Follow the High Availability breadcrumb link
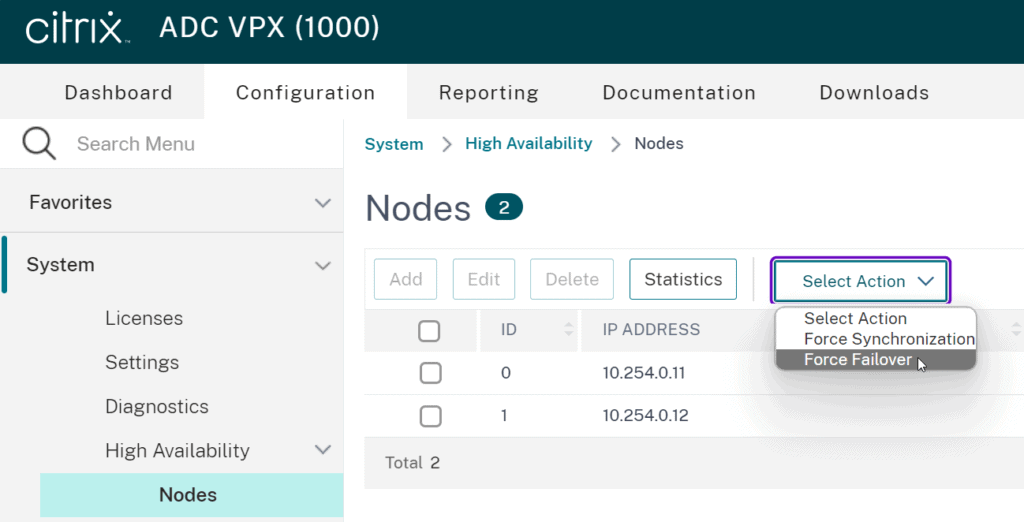Image resolution: width=1024 pixels, height=522 pixels. [529, 144]
